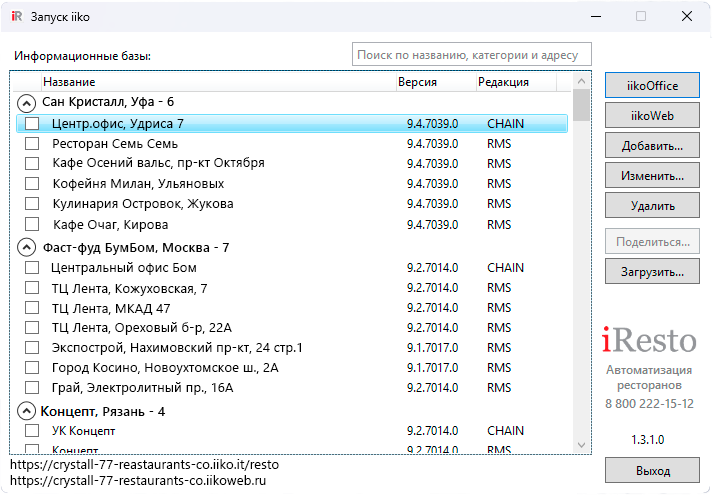Collapse the Фаст-фуд БумБом, Москва group

(x=26, y=247)
